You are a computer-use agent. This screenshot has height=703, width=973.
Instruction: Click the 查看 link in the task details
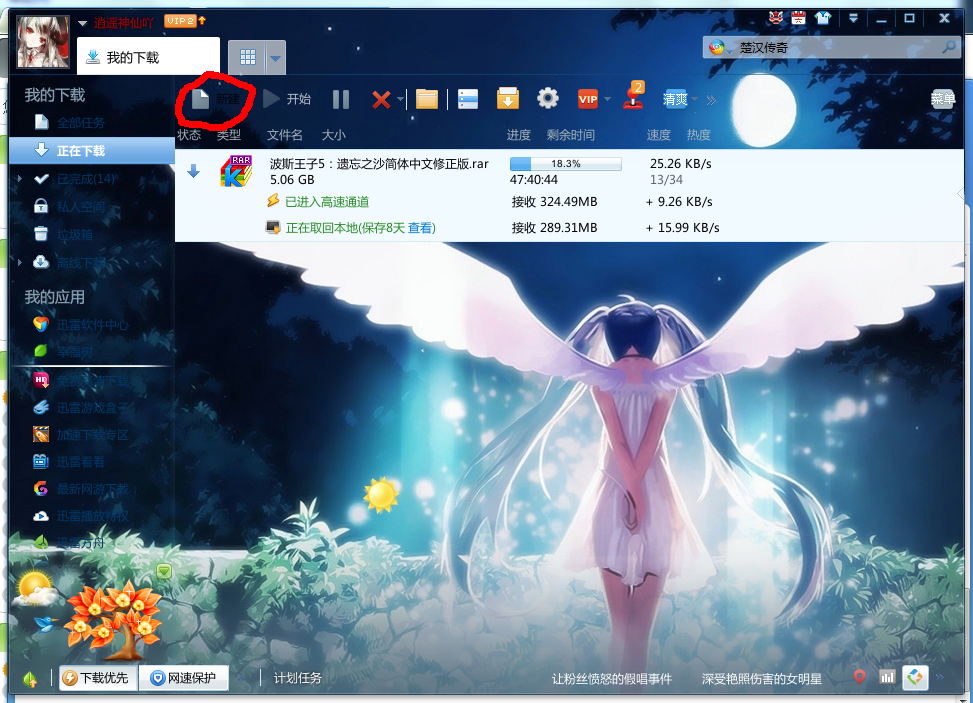pyautogui.click(x=421, y=228)
